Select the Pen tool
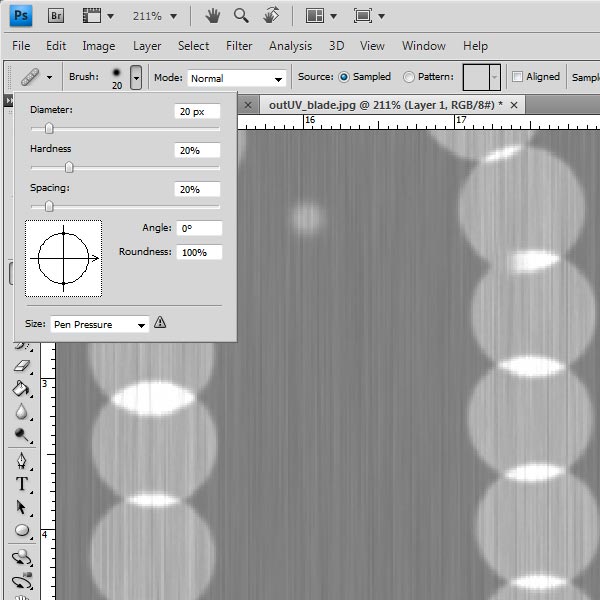This screenshot has height=600, width=600. [x=21, y=460]
